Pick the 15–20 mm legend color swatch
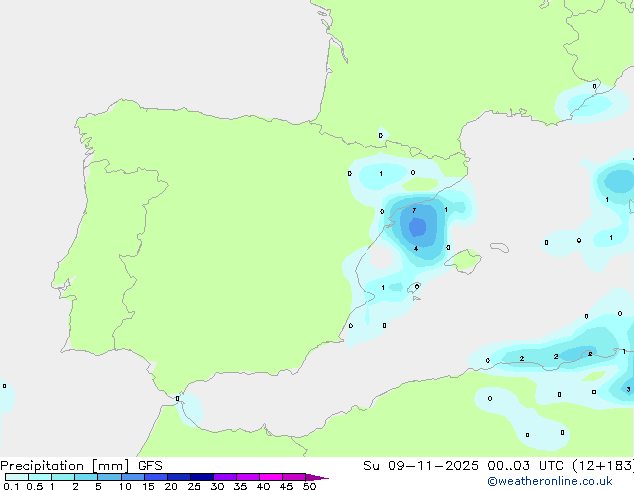The width and height of the screenshot is (634, 490). pos(156,477)
